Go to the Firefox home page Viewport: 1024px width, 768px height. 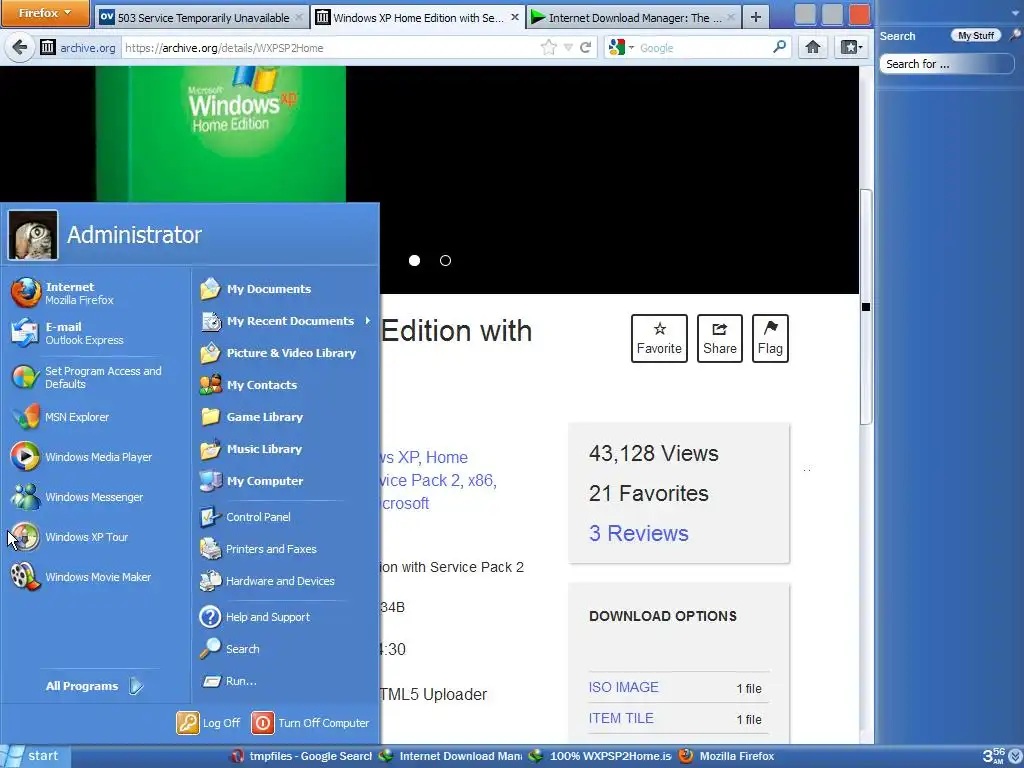[812, 47]
